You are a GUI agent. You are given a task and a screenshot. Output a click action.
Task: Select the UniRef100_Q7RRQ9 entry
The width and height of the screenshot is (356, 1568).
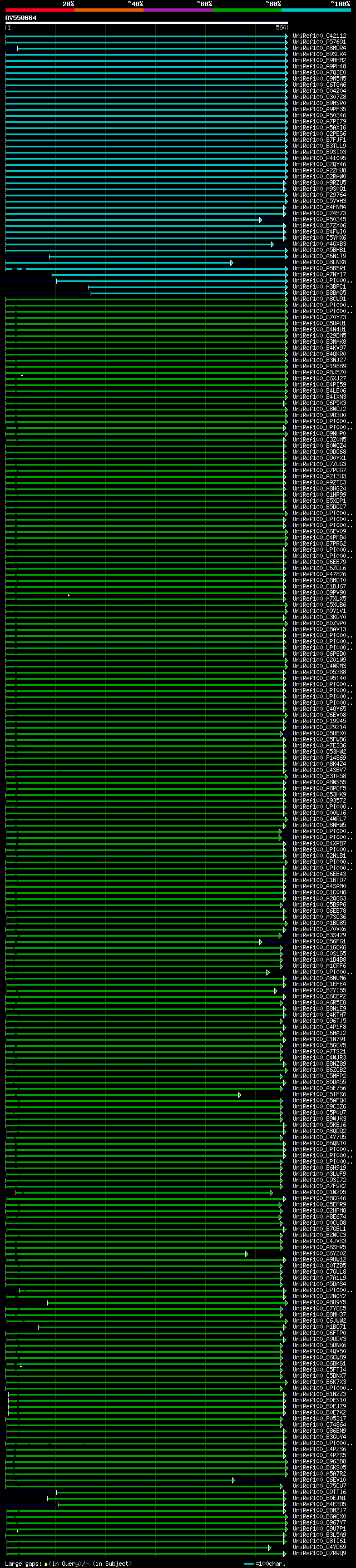pos(319,1554)
